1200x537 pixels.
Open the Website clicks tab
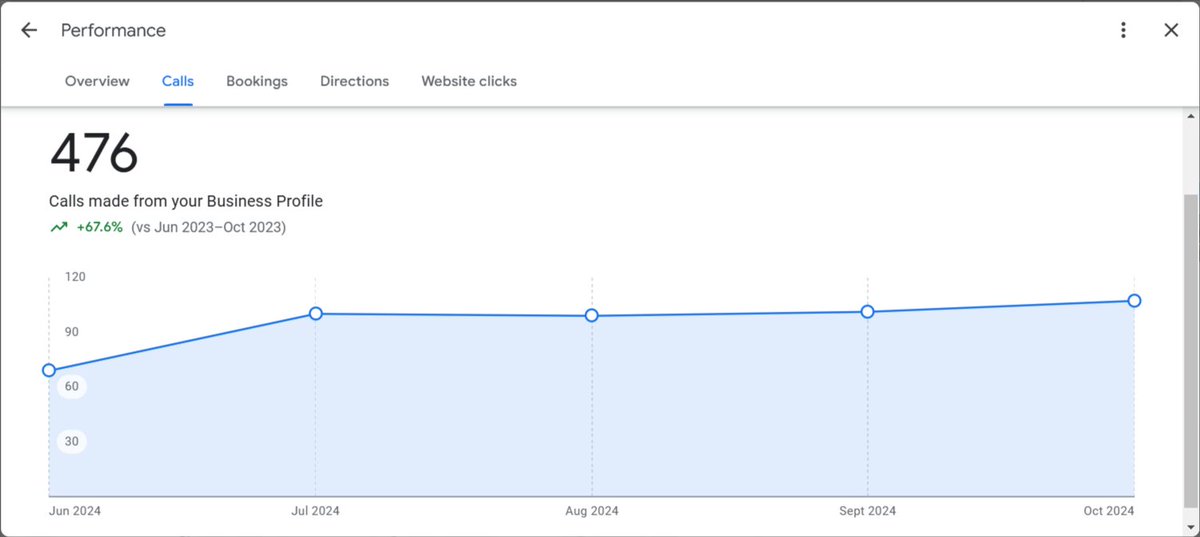point(469,81)
